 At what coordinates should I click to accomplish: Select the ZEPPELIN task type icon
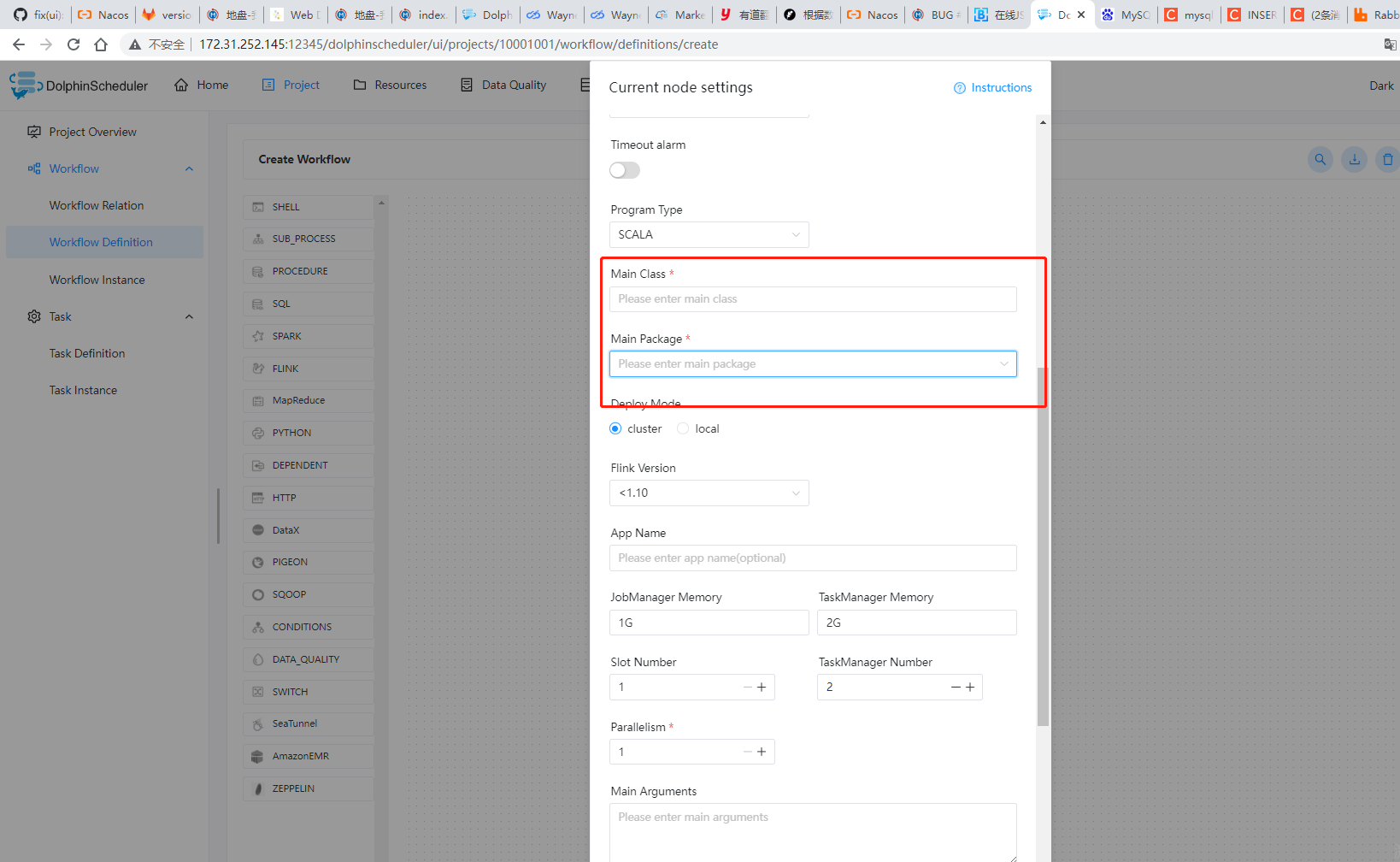258,788
